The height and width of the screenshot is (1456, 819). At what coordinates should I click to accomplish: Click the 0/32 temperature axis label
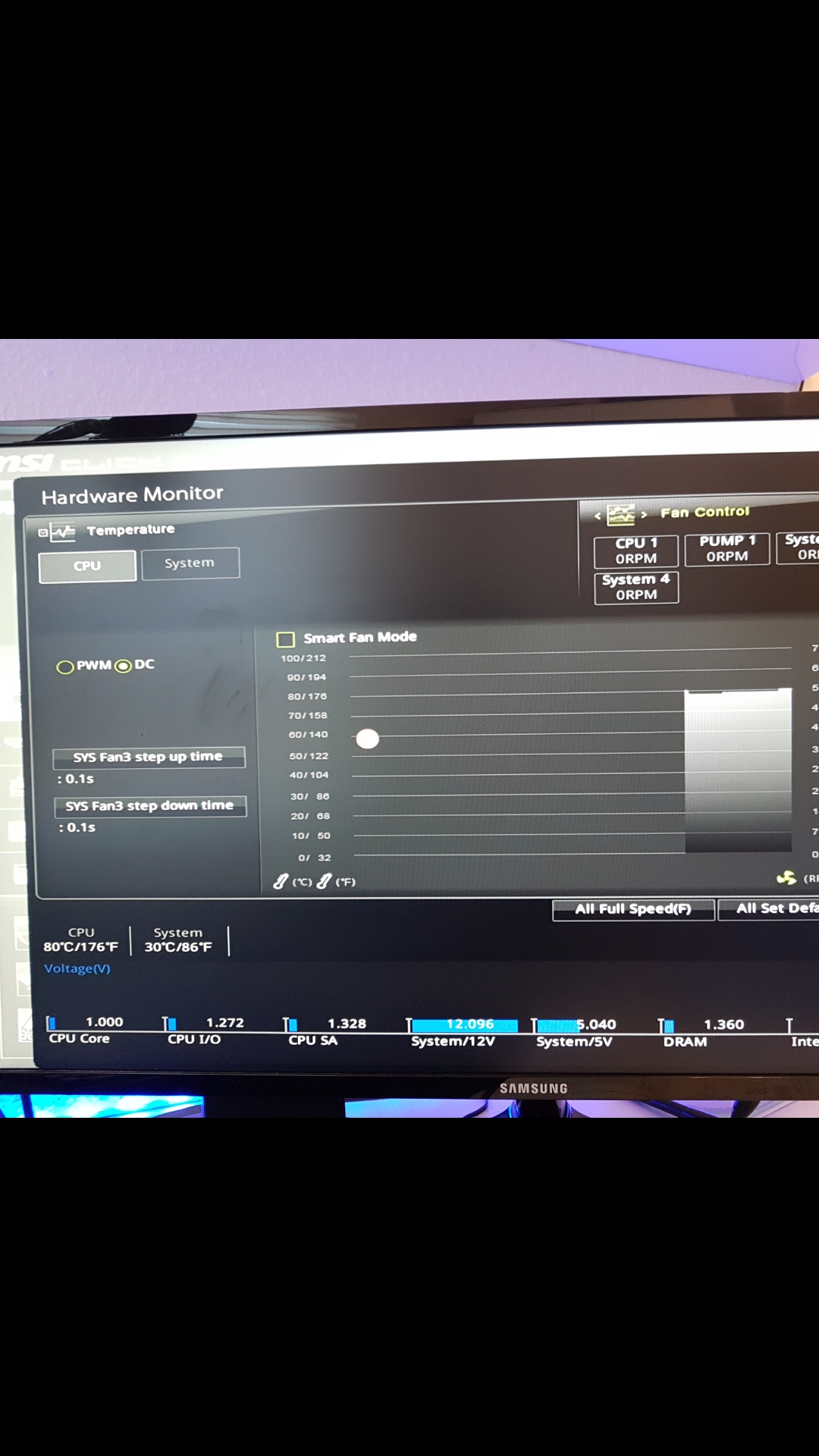[315, 858]
